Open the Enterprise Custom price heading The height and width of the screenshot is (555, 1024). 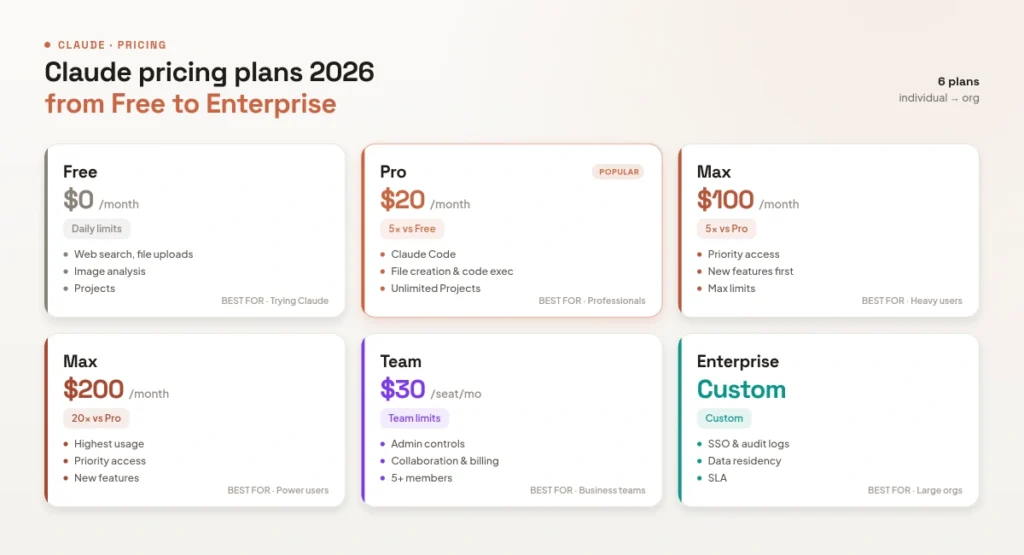[741, 390]
